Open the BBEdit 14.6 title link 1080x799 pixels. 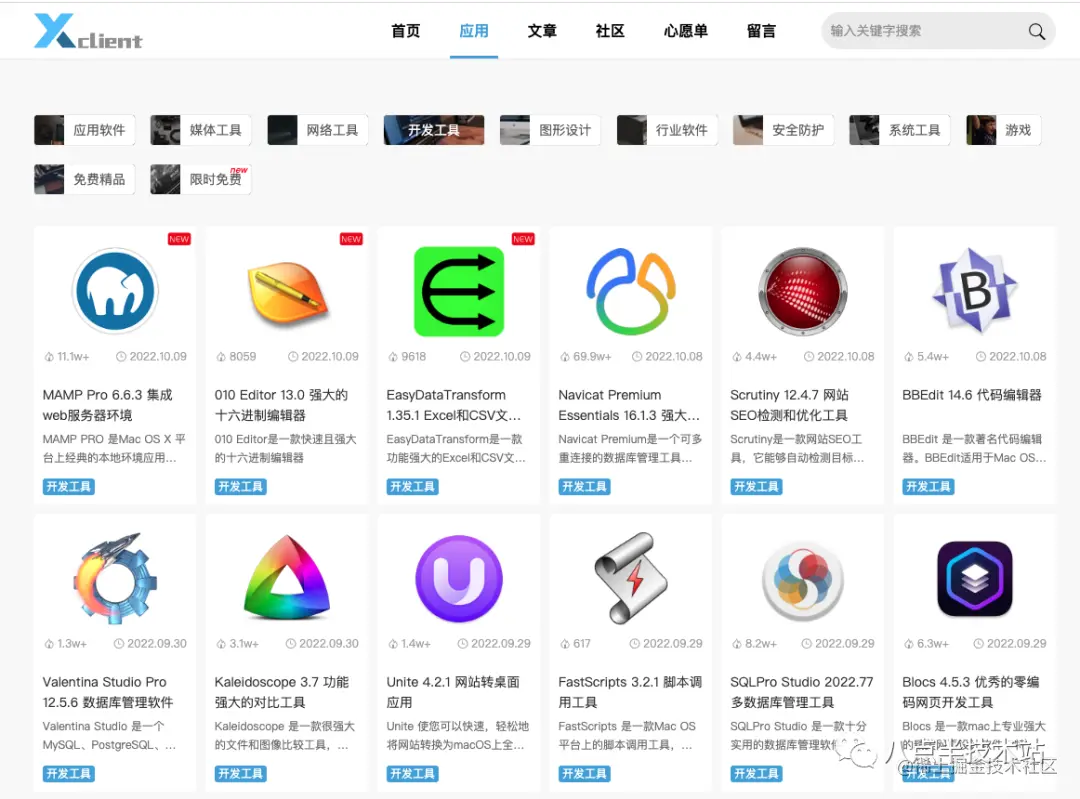point(972,395)
